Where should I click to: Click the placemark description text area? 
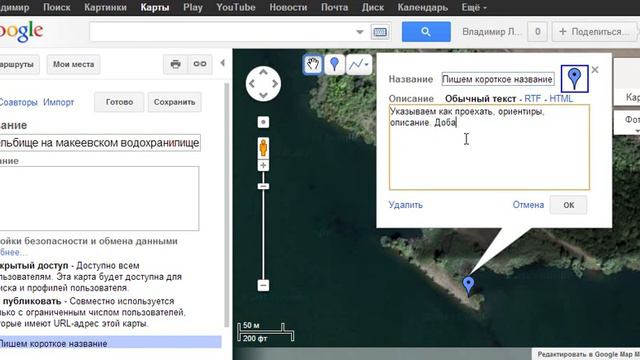pos(489,147)
